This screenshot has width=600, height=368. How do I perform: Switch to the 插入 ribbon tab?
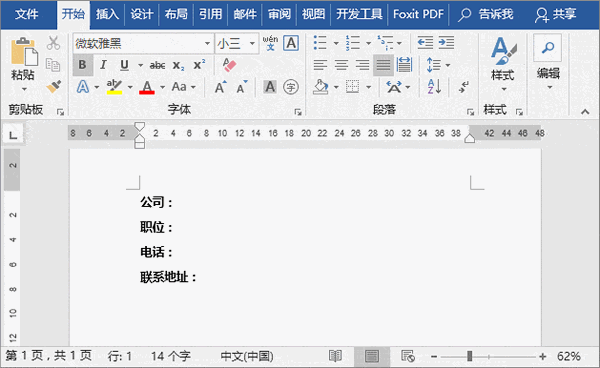pos(108,15)
